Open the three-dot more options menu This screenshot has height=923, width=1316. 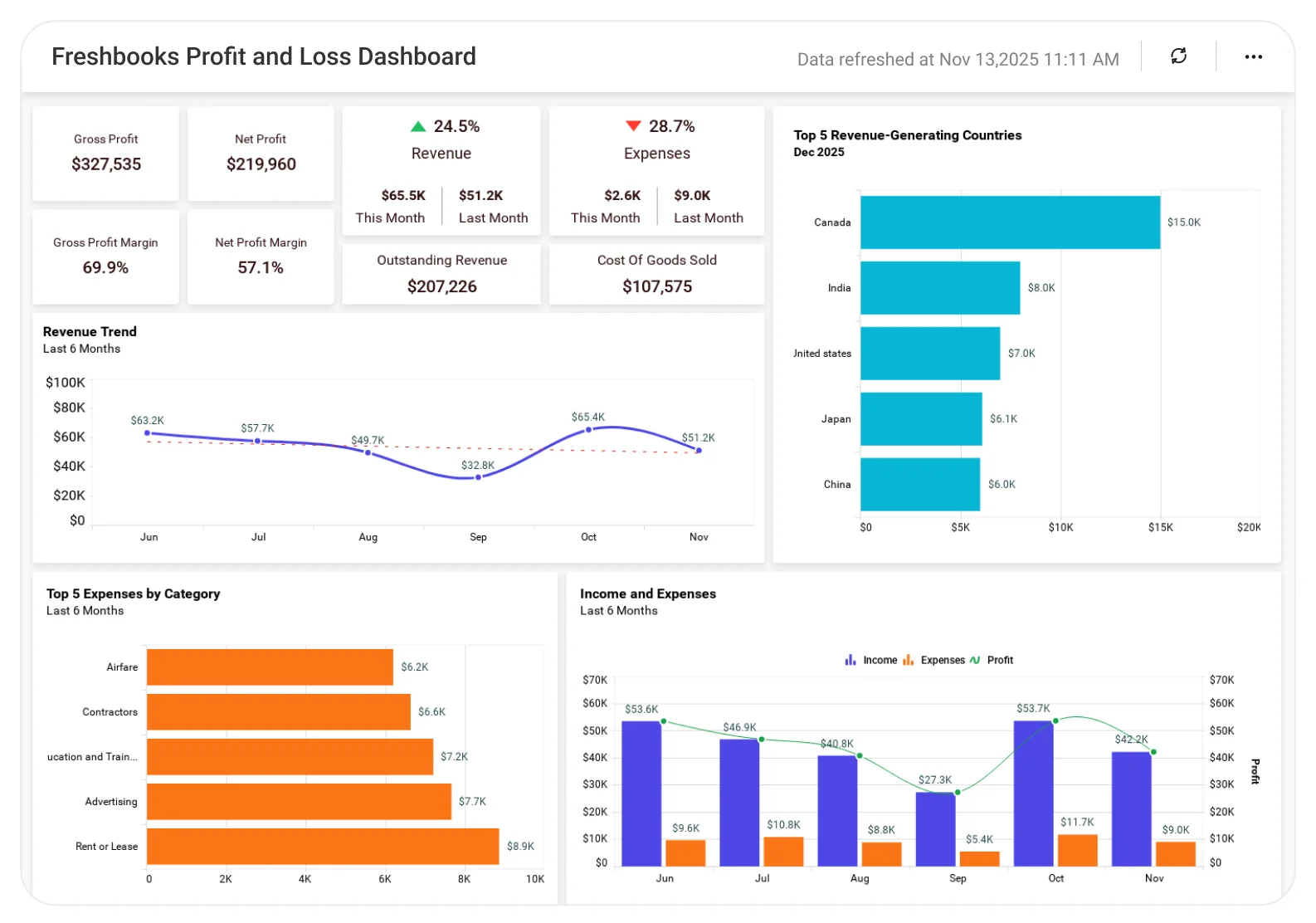coord(1253,56)
